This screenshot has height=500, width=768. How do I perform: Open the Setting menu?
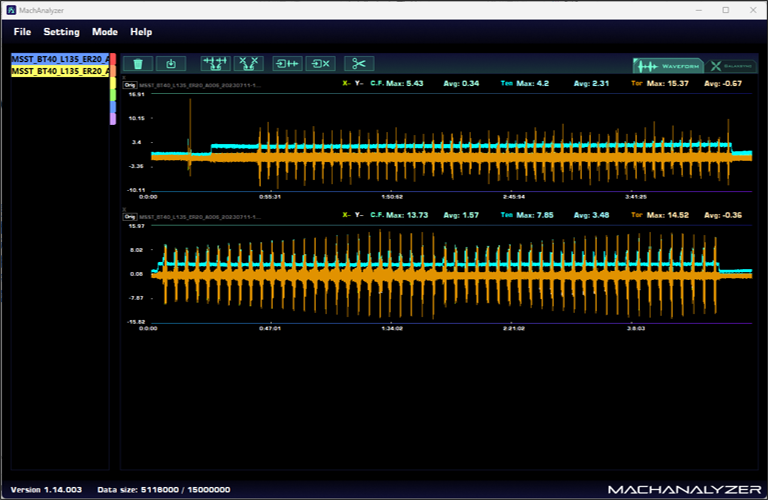61,32
